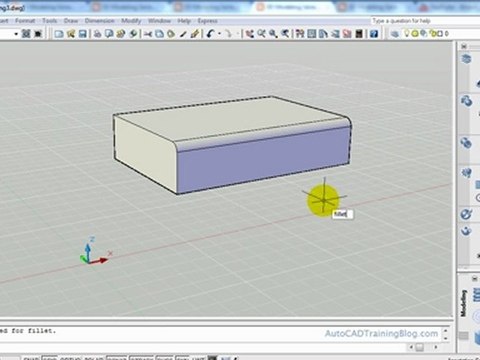Open a drawing with the Open icon
Viewport: 480px width, 360px height.
71,34
